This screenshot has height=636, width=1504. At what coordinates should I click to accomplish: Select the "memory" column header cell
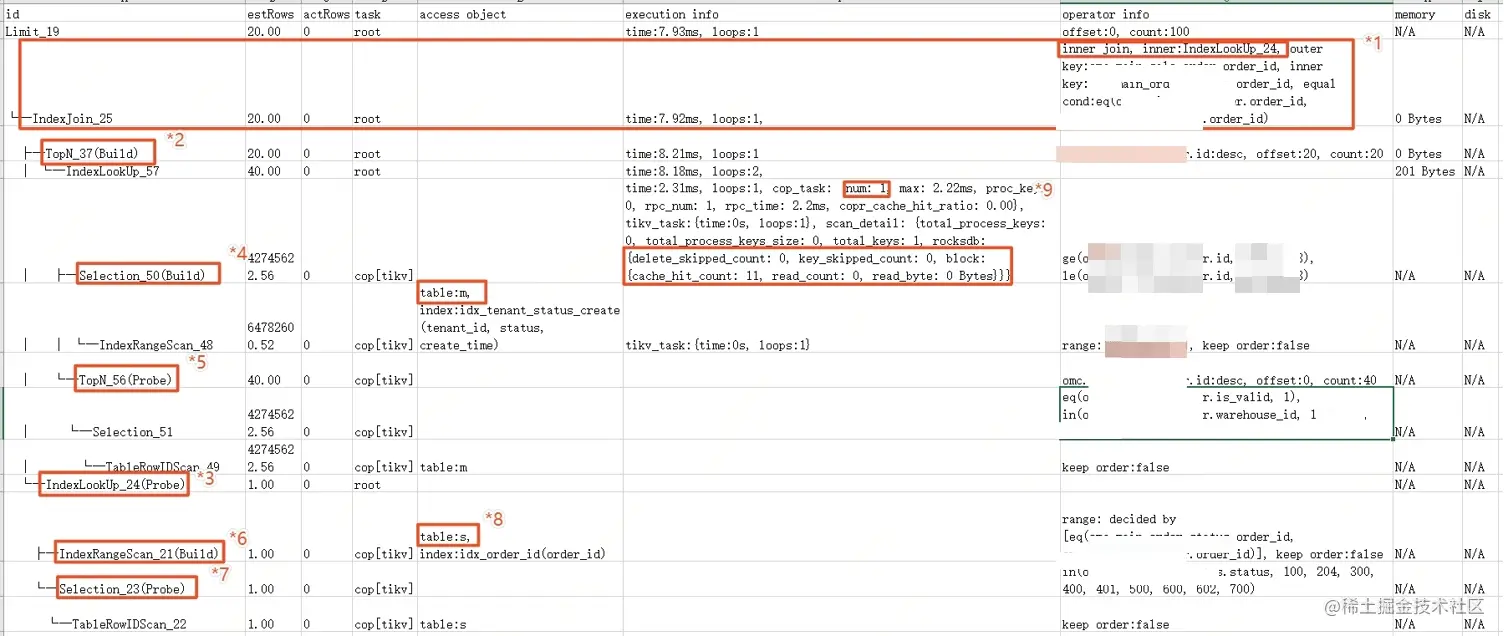coord(1426,14)
